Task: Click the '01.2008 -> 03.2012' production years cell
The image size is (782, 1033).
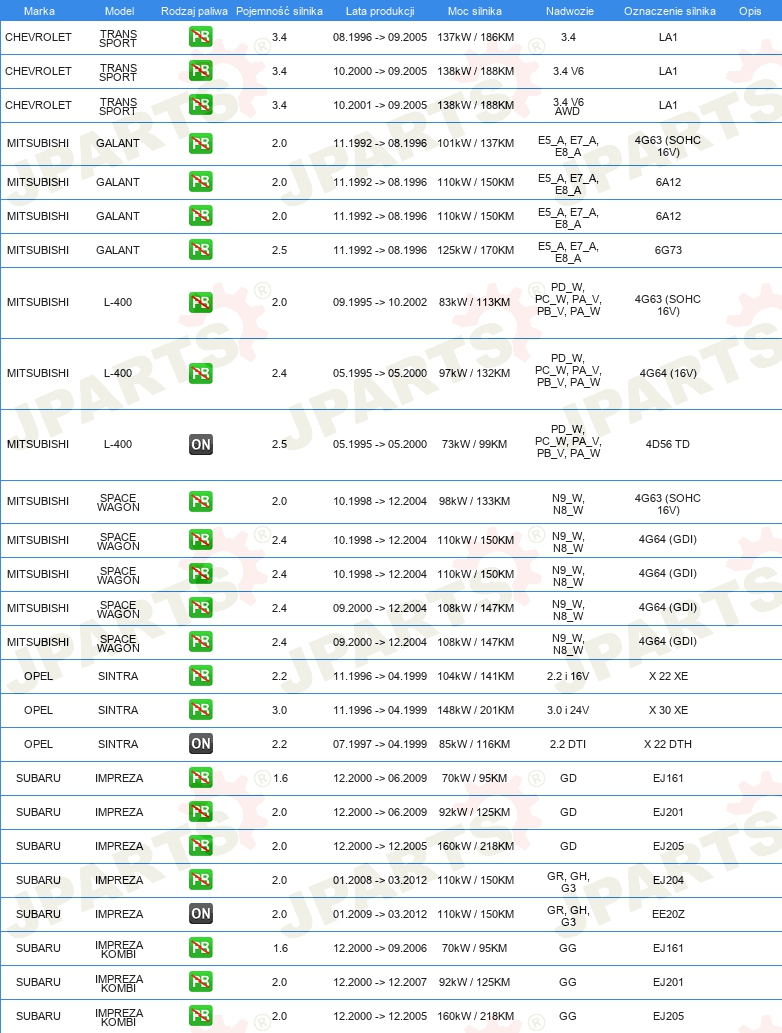Action: point(380,880)
